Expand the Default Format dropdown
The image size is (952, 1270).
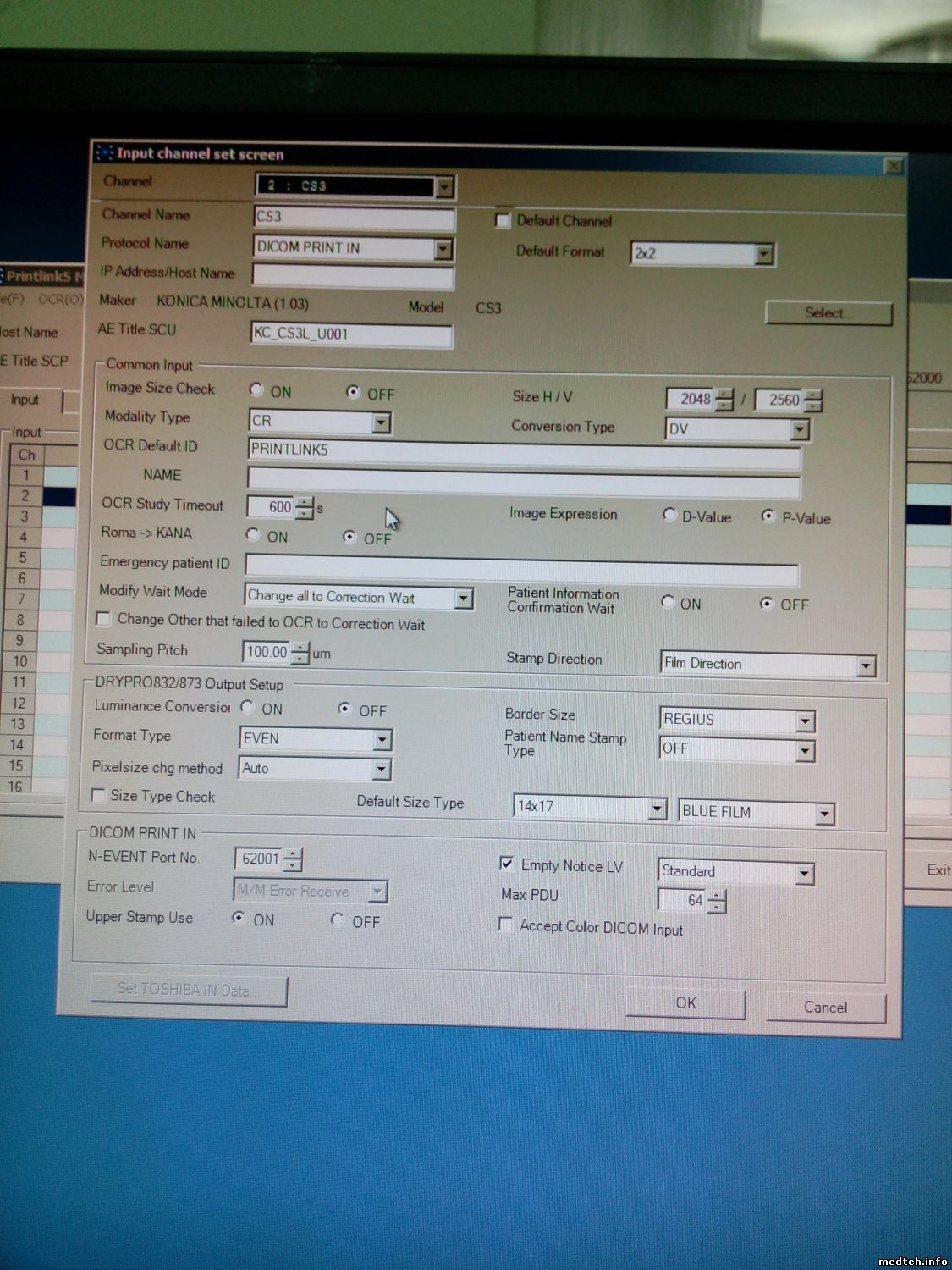click(763, 254)
